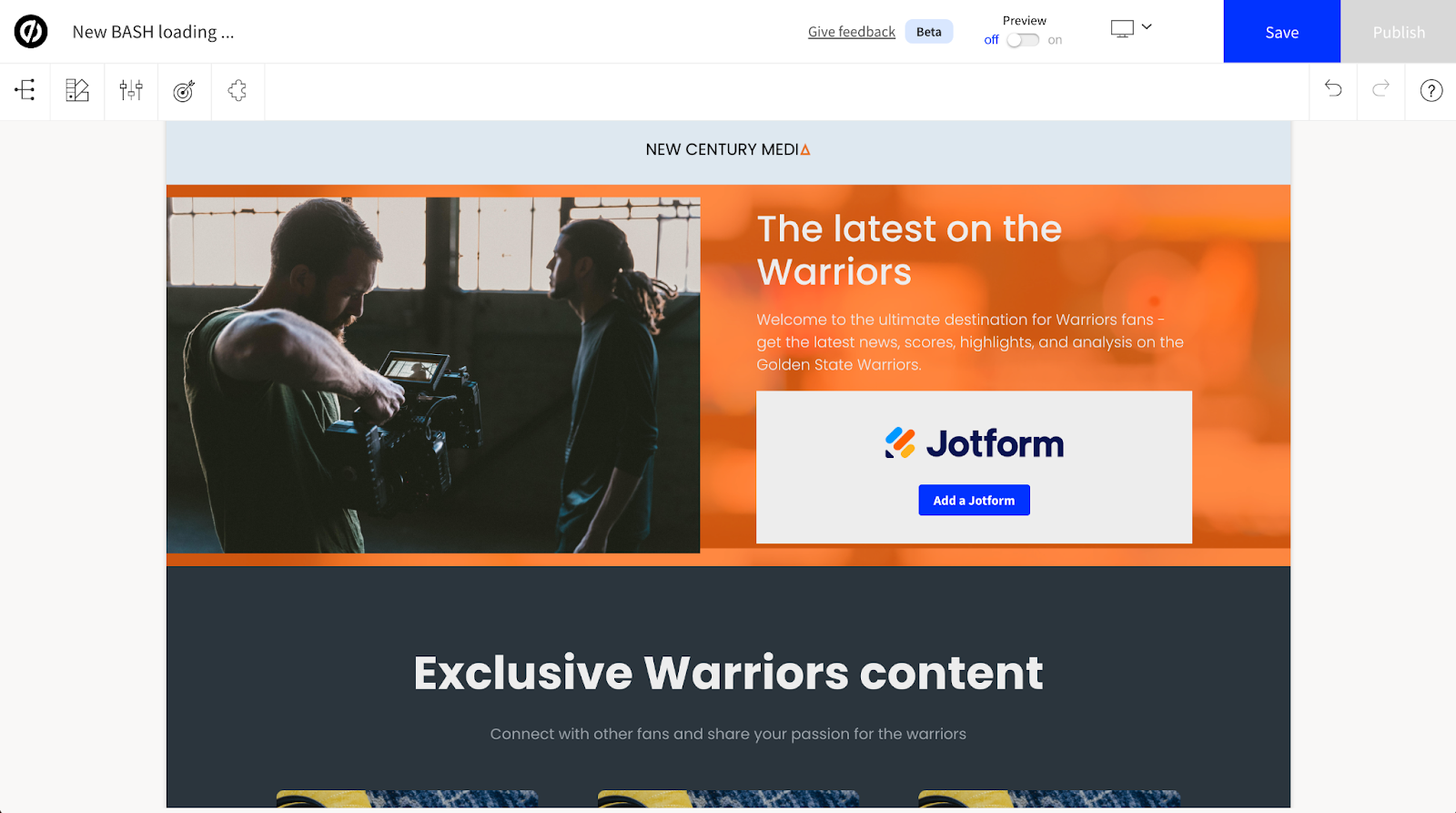Select the 'Exclusive Warriors content' heading
The width and height of the screenshot is (1456, 813).
tap(728, 673)
